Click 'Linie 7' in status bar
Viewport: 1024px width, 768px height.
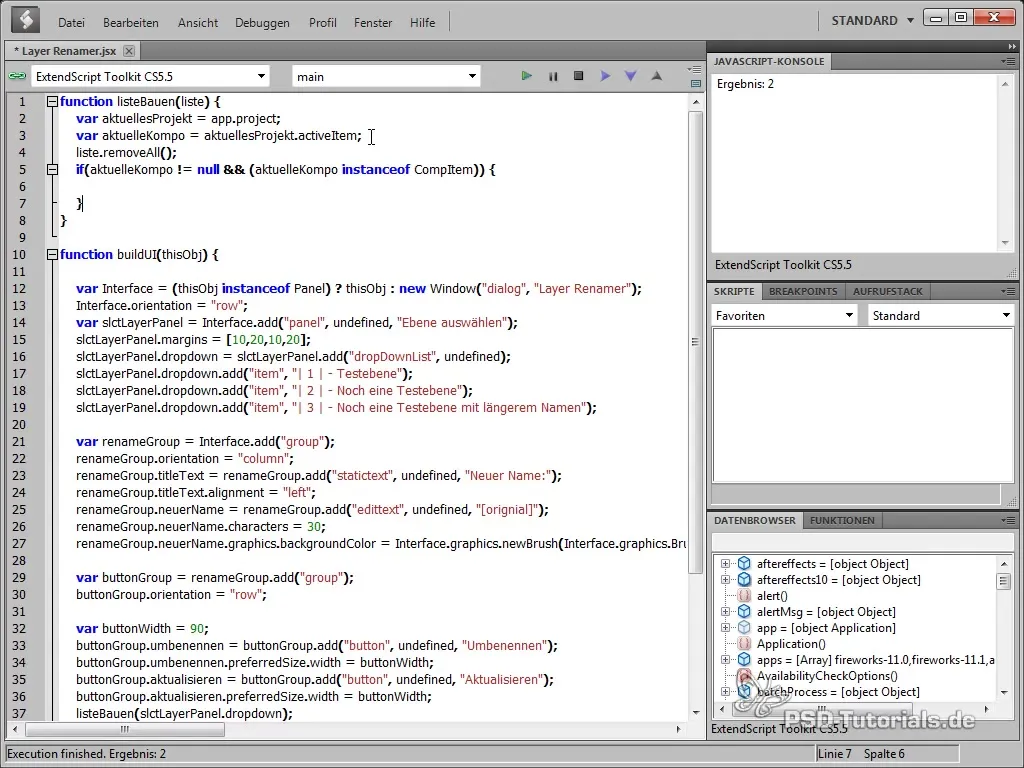(835, 754)
